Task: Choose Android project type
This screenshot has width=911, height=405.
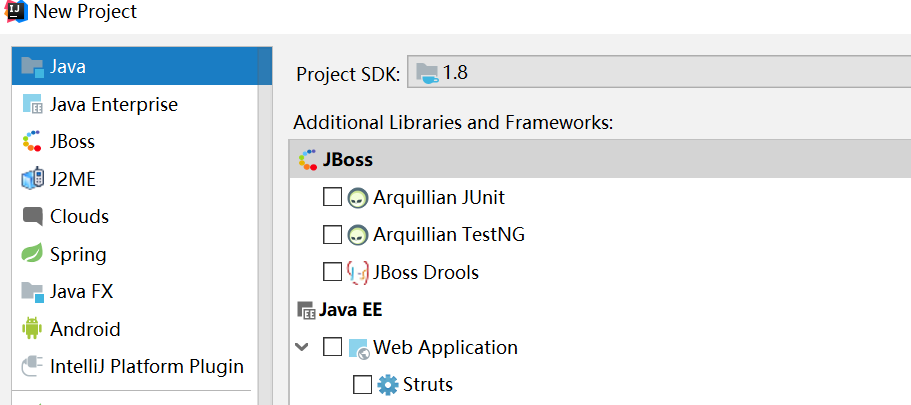Action: coord(135,329)
